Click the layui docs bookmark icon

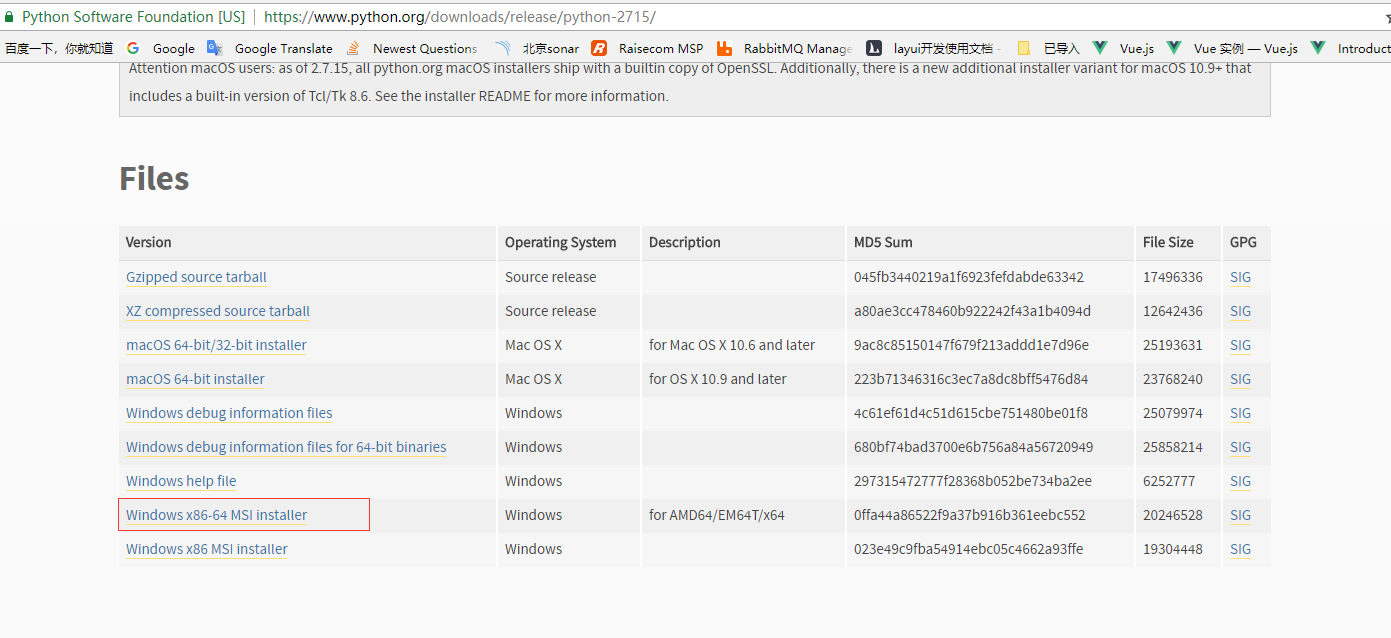tap(873, 48)
